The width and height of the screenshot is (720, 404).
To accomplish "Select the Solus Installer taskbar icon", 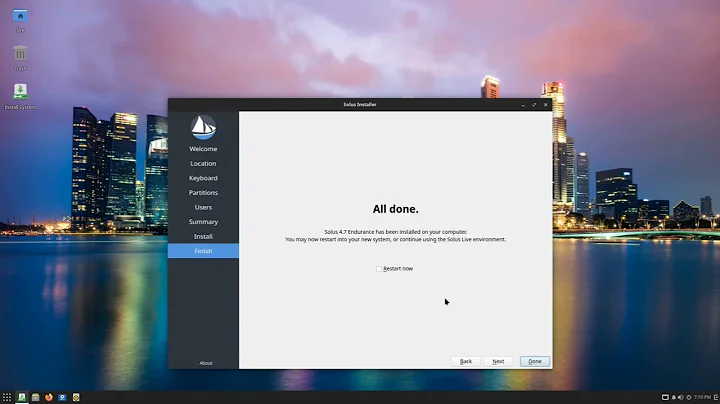I will pos(22,397).
